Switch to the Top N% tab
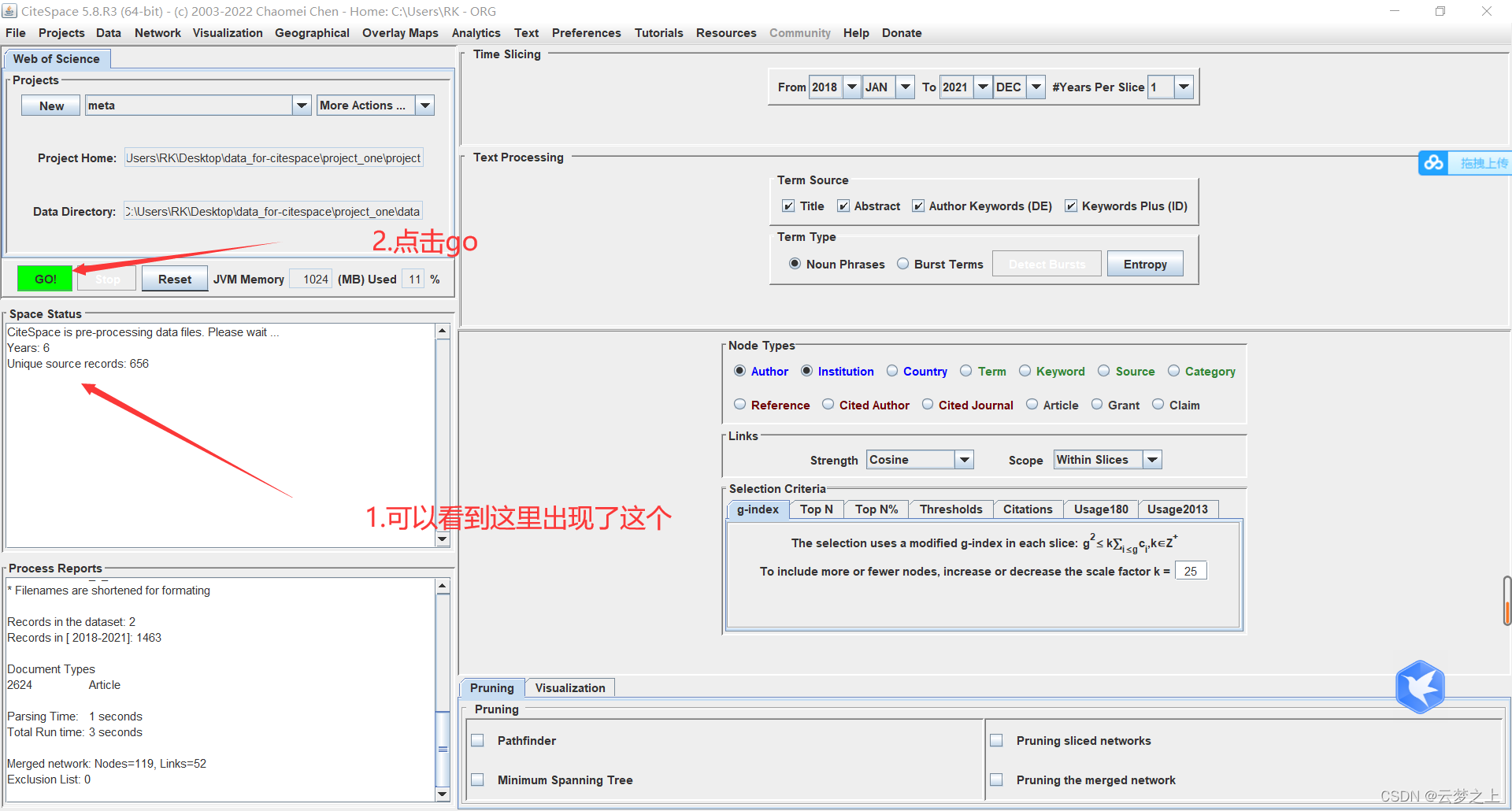Screen dimensions: 1512x811 [876, 509]
